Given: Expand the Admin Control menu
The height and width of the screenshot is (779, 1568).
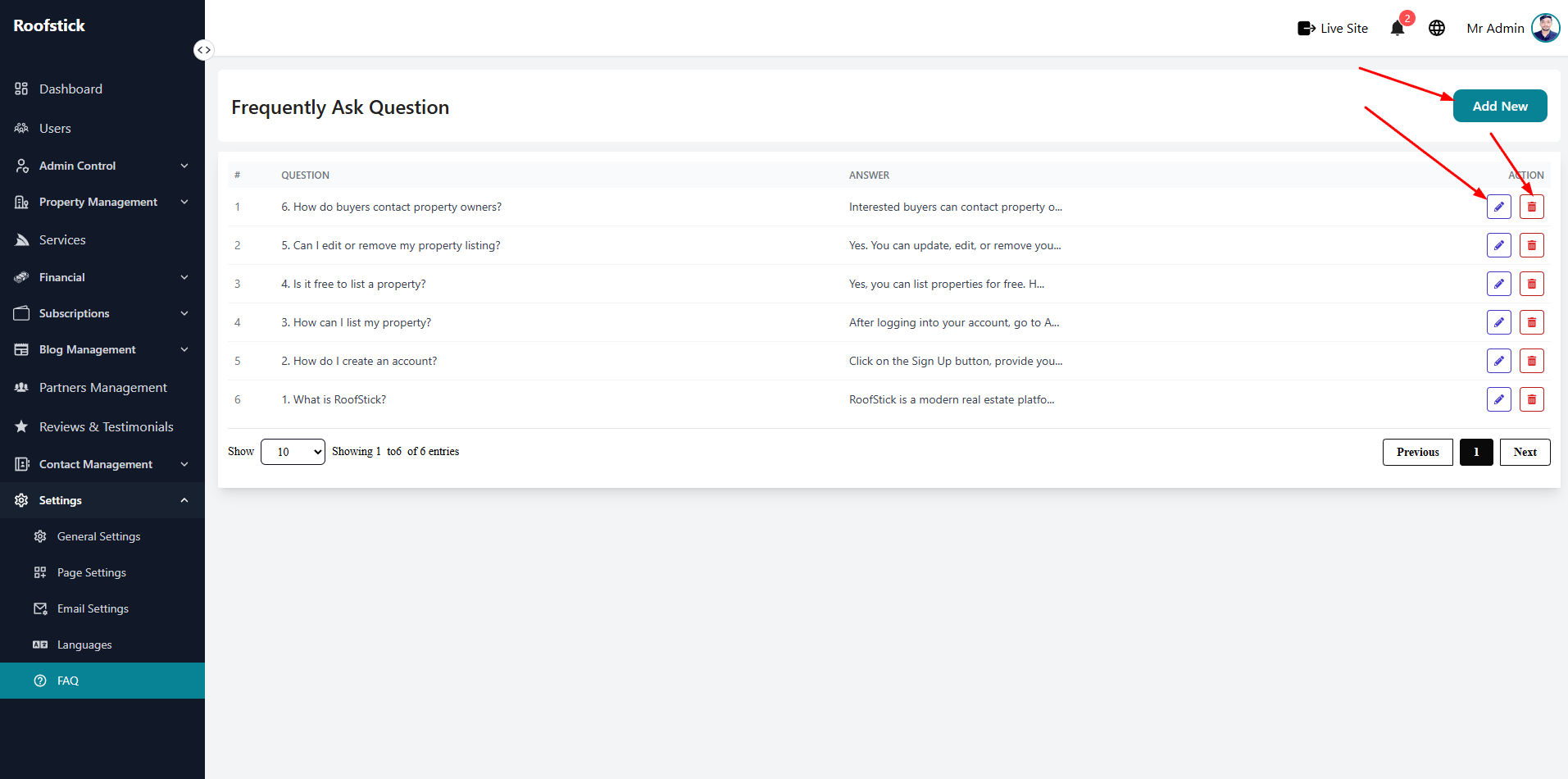Looking at the screenshot, I should click(x=102, y=166).
